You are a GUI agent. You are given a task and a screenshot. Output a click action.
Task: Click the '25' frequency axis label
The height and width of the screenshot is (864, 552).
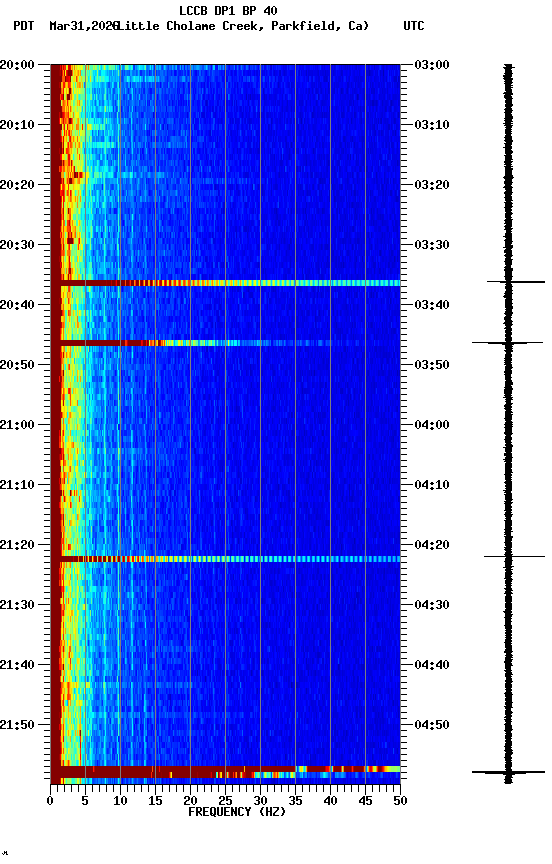coord(225,801)
